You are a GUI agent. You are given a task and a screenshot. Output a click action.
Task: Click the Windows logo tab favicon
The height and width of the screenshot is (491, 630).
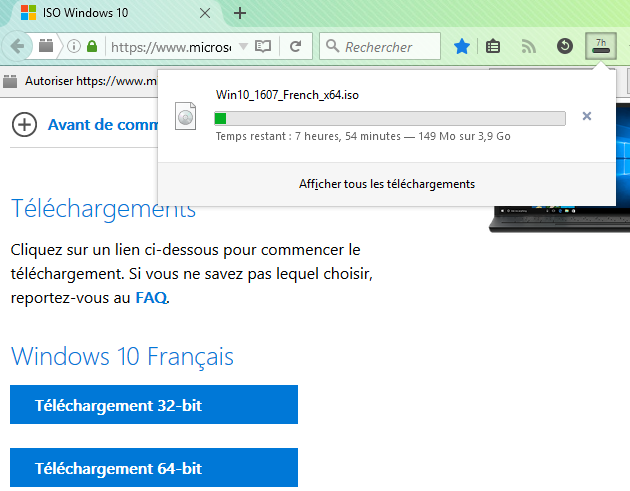[x=29, y=13]
